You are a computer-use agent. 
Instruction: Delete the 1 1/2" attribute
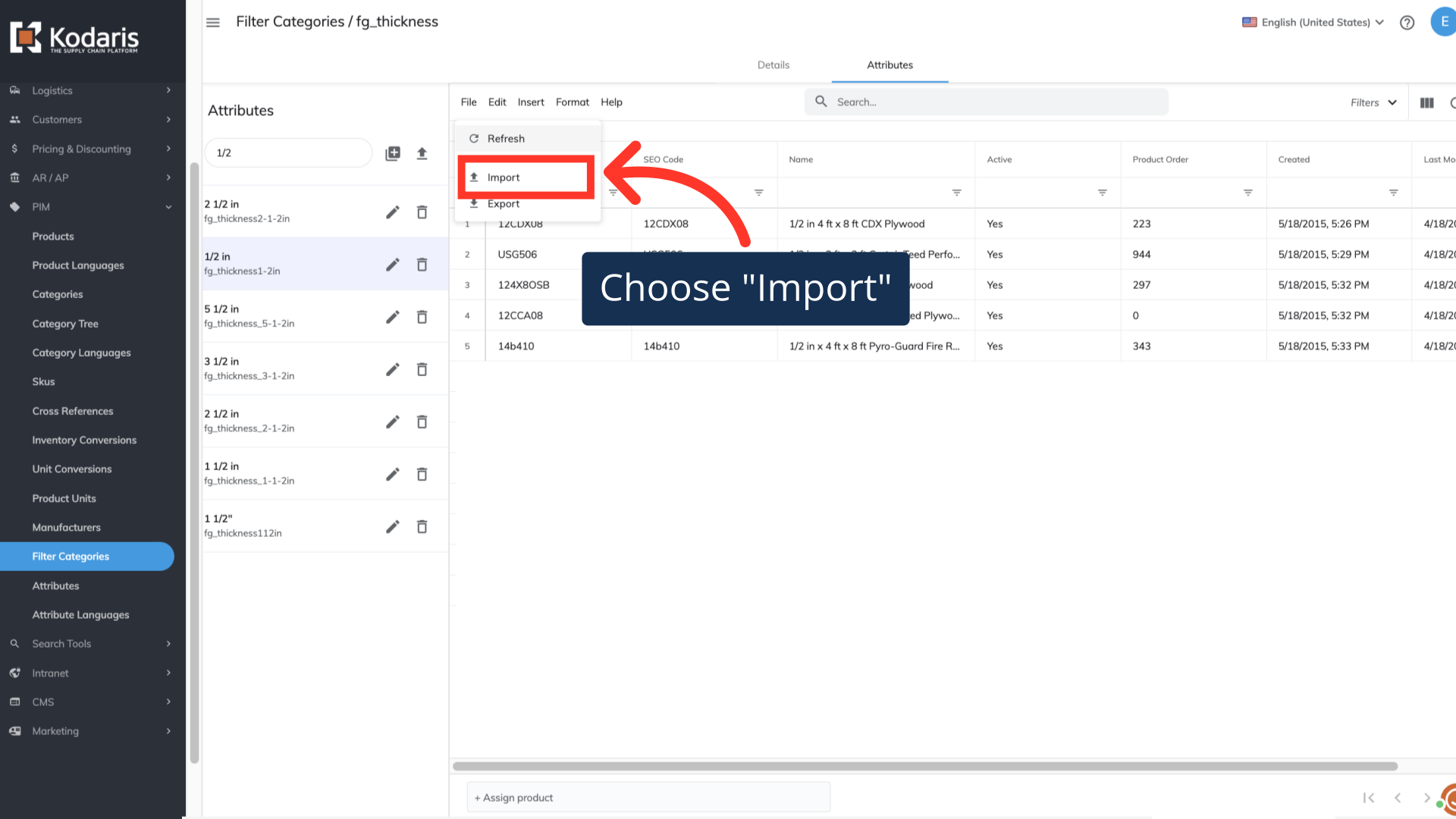(422, 527)
